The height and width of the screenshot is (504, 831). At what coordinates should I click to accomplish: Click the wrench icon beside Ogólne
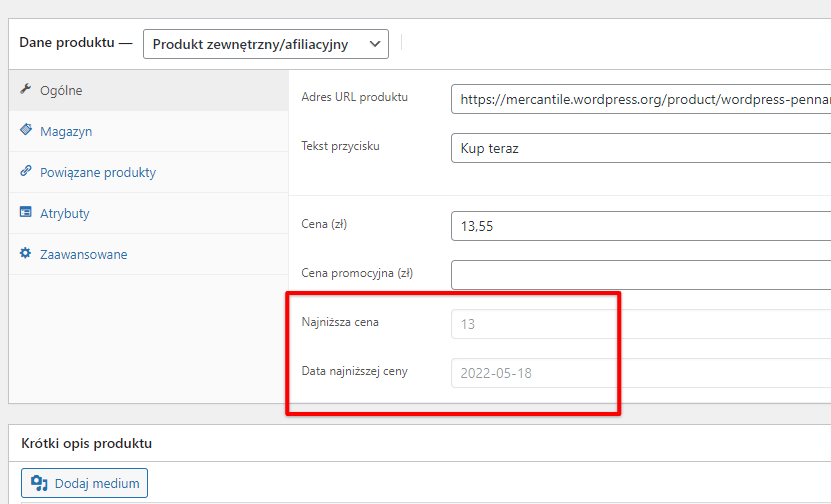25,89
